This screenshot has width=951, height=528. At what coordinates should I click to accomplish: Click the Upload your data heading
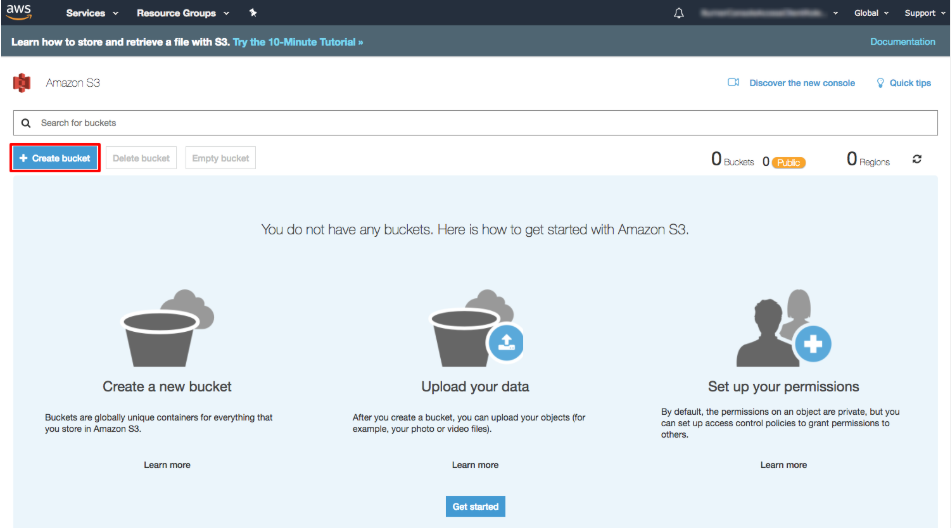[x=475, y=387]
